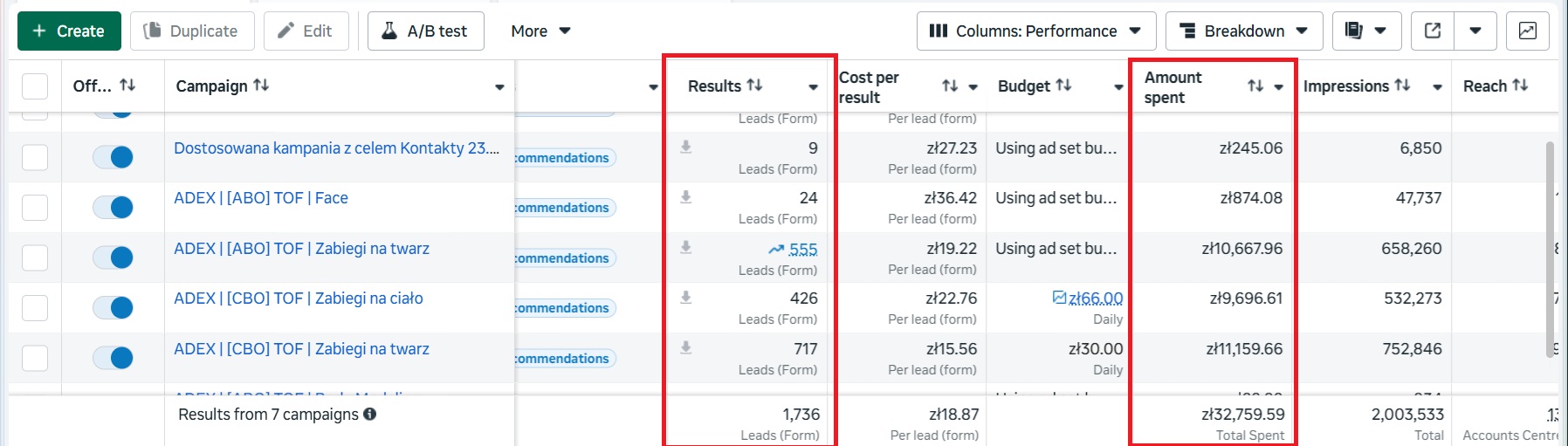Click info icon beside Results from 7 campaigns

pos(370,415)
